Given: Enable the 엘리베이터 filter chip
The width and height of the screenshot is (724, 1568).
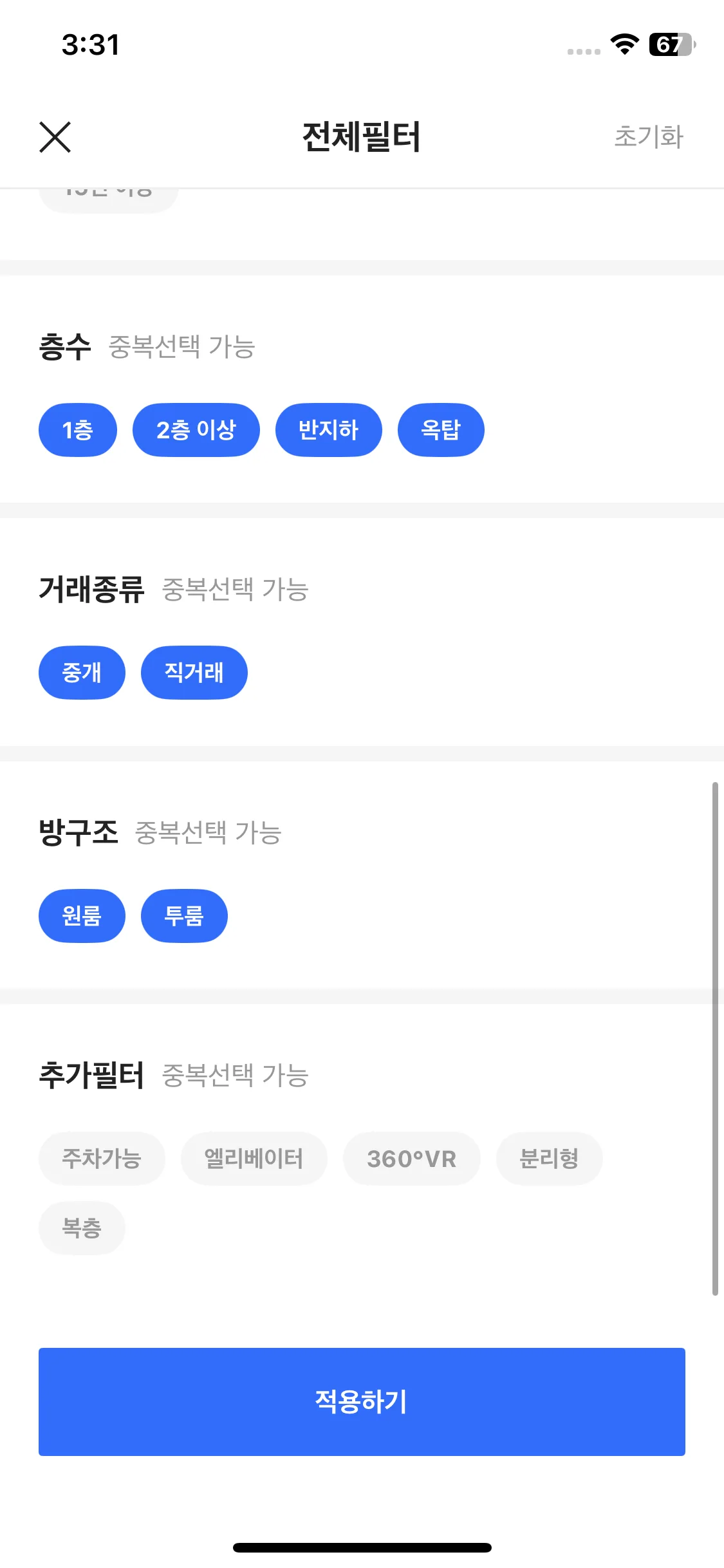Looking at the screenshot, I should [254, 1159].
